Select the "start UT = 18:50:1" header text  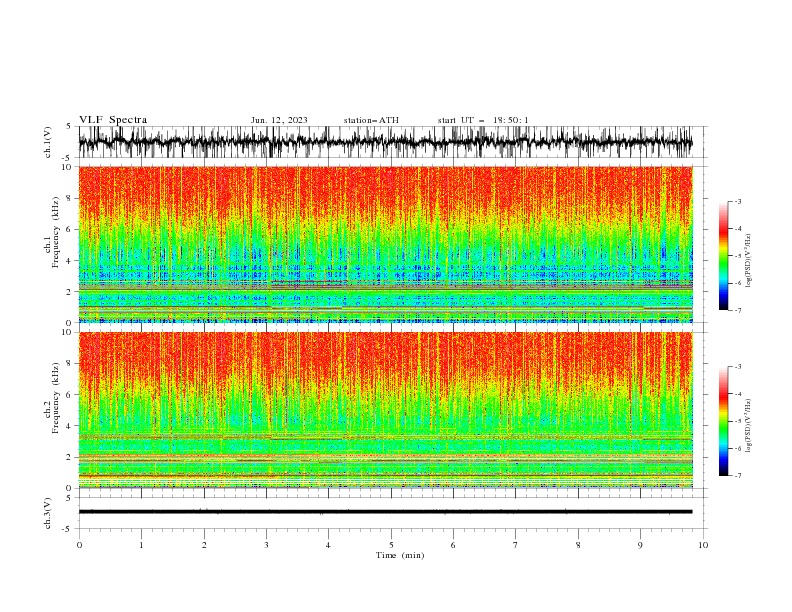483,120
